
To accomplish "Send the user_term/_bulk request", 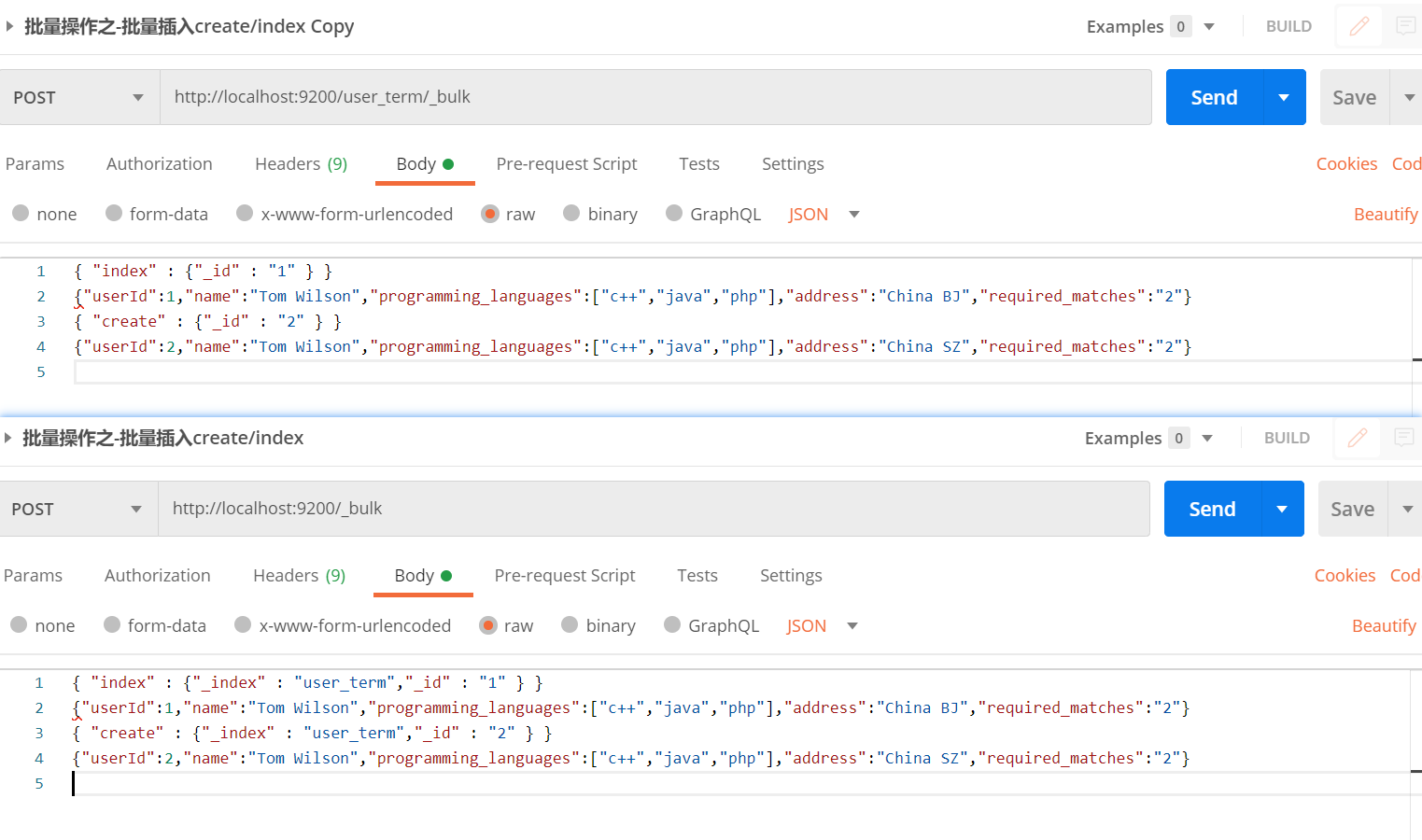I will [1214, 97].
